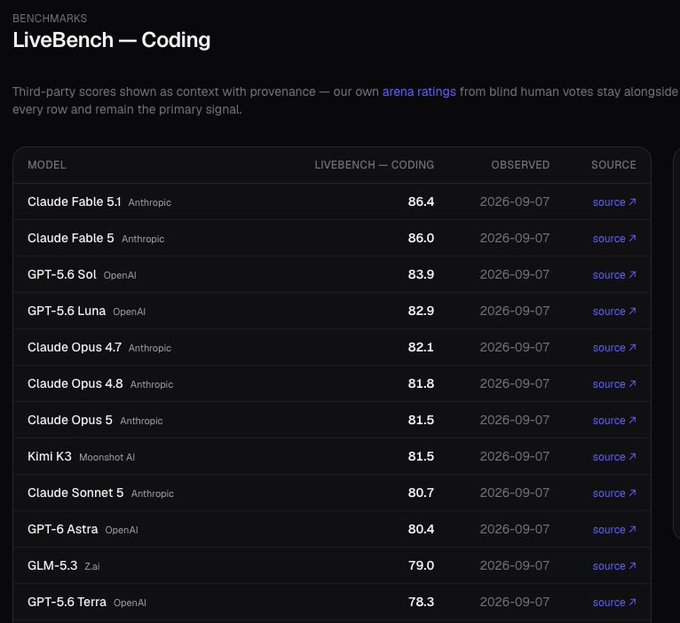Click the 79.0 score value
The image size is (680, 623).
click(421, 566)
